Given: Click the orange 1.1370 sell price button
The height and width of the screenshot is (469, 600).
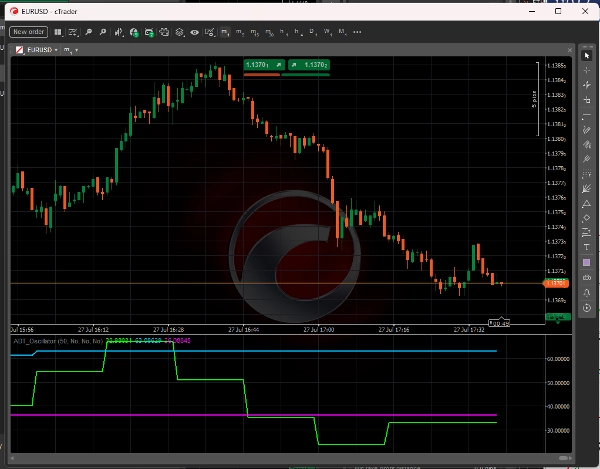Looking at the screenshot, I should pyautogui.click(x=264, y=65).
